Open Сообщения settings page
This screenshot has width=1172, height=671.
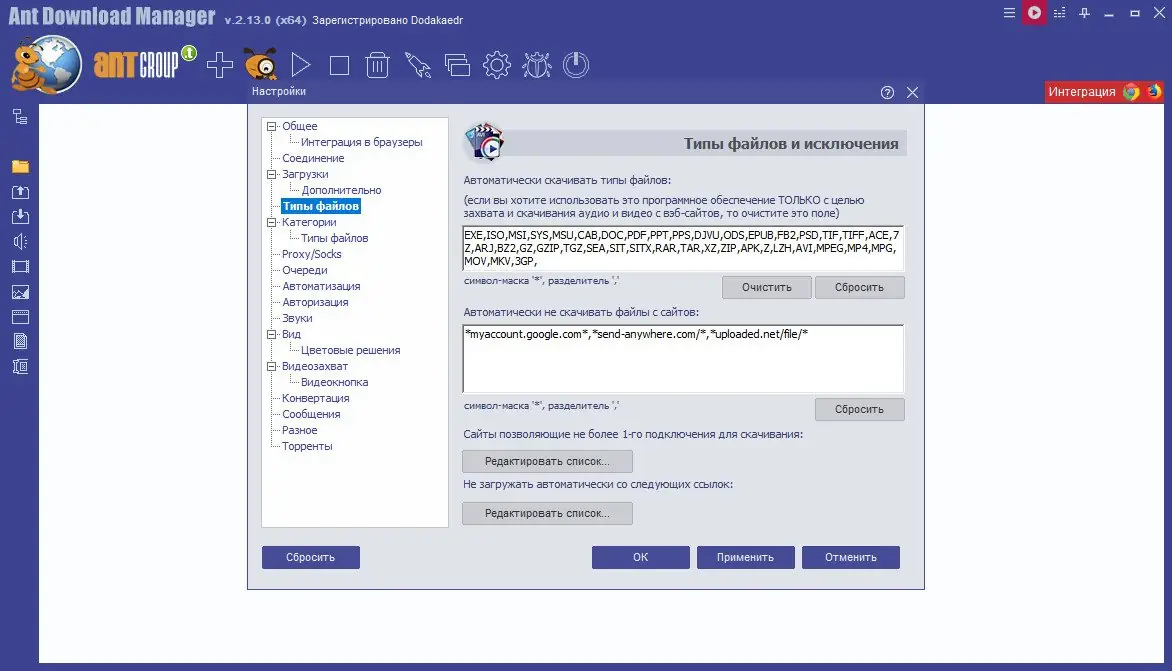click(311, 415)
